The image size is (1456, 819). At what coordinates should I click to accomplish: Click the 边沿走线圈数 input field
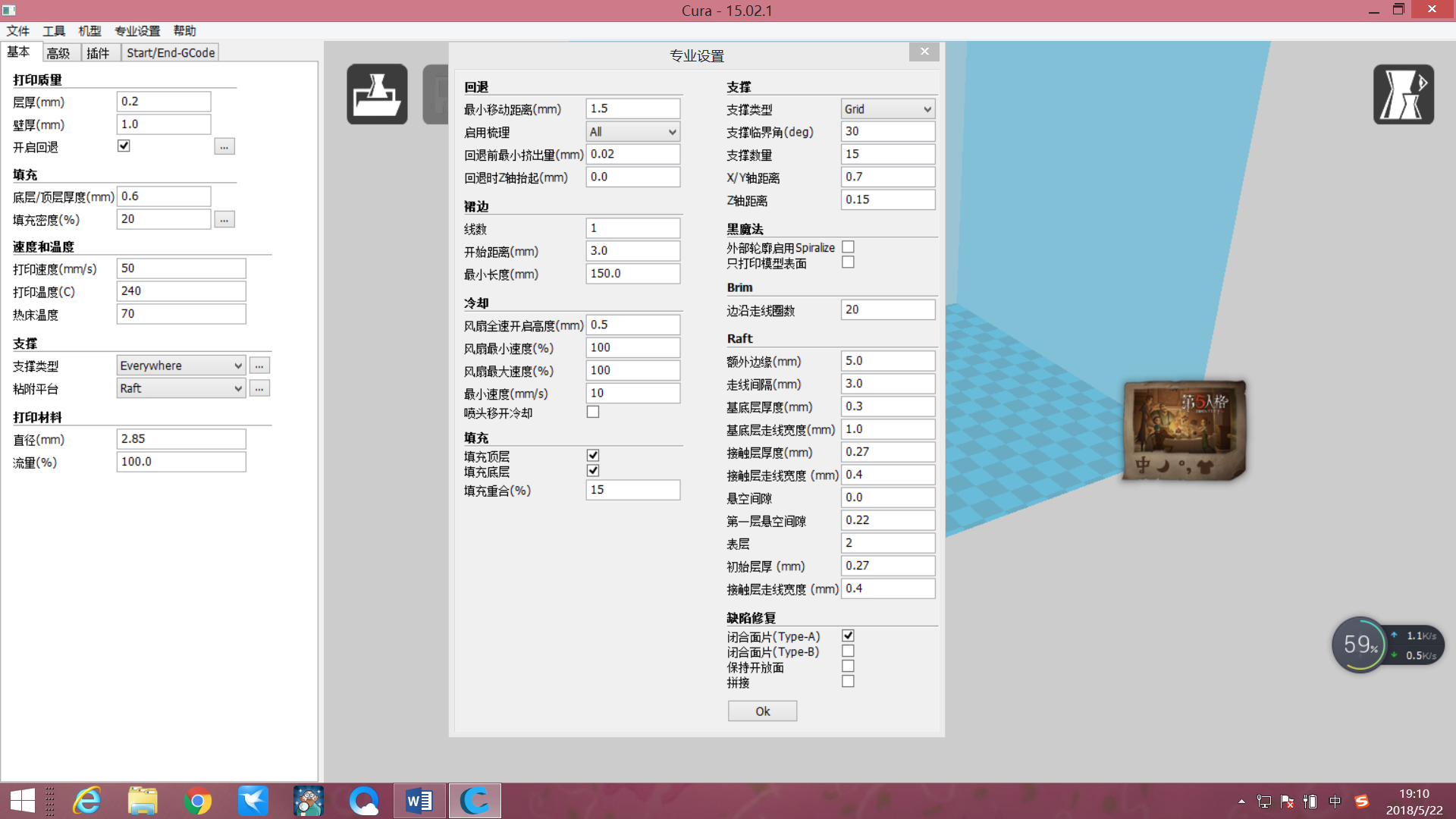point(887,309)
